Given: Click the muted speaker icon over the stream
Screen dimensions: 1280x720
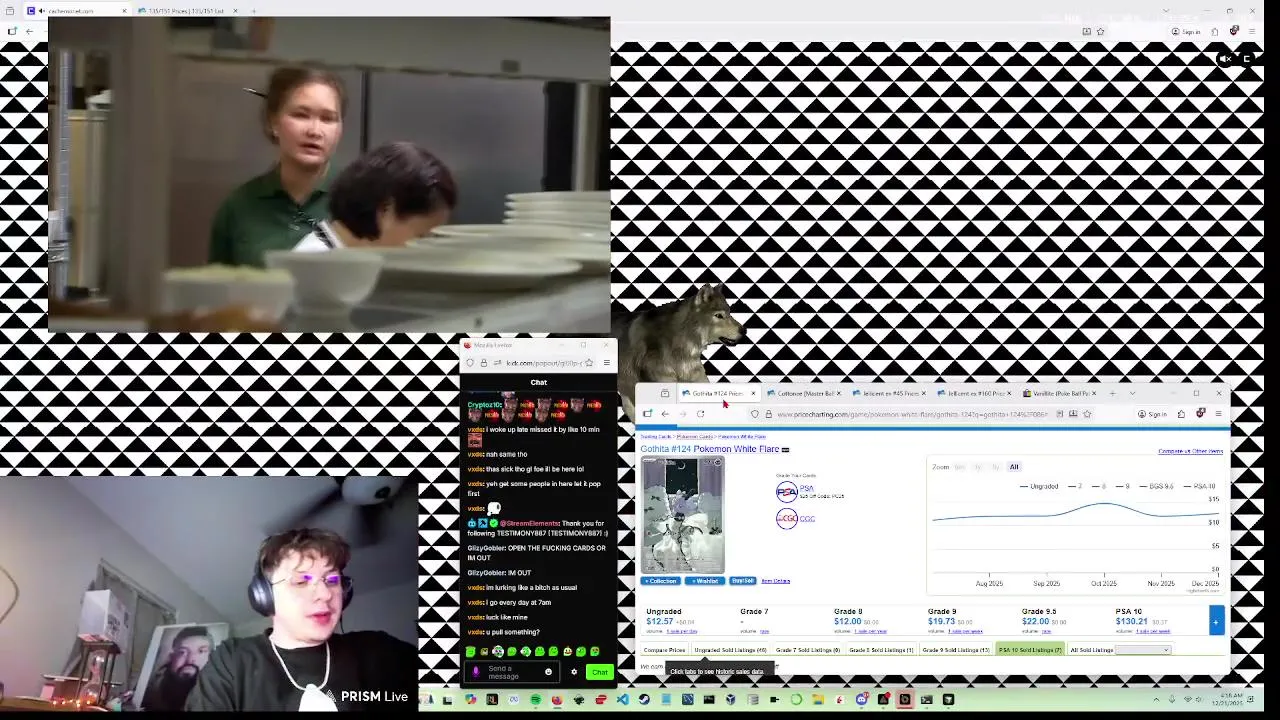Looking at the screenshot, I should [1226, 59].
